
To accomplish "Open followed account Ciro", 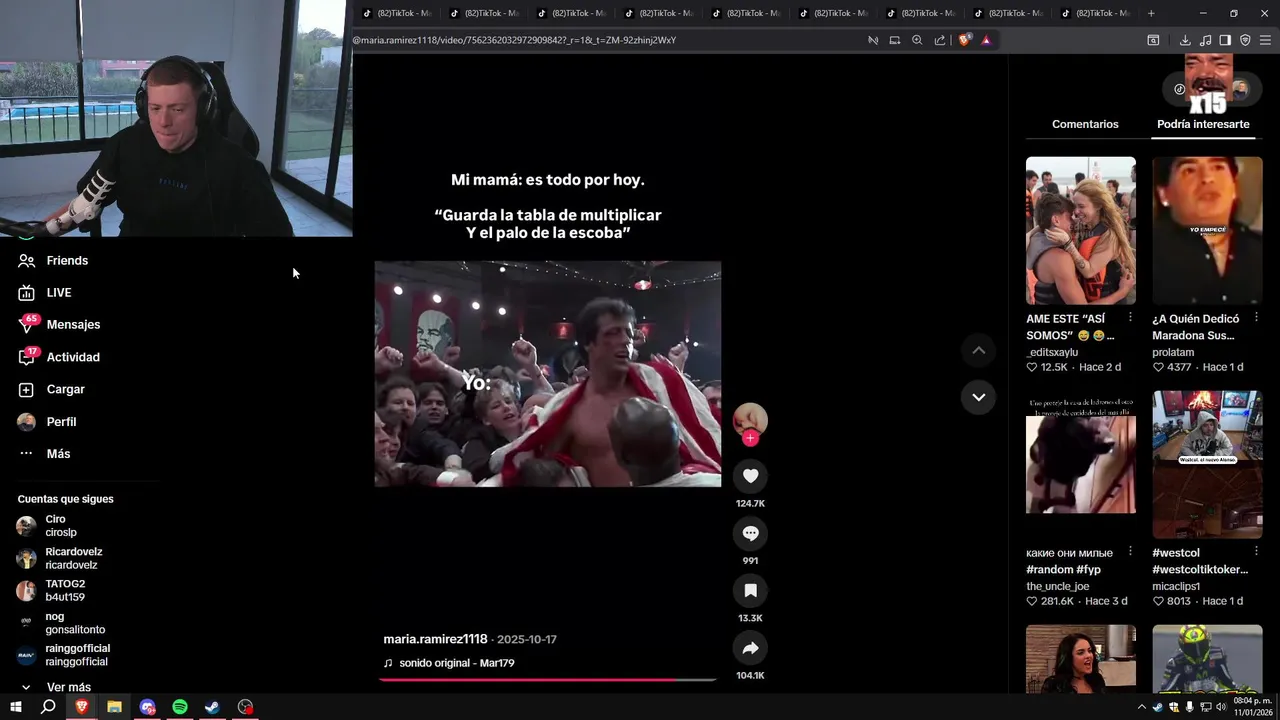I will (x=46, y=525).
